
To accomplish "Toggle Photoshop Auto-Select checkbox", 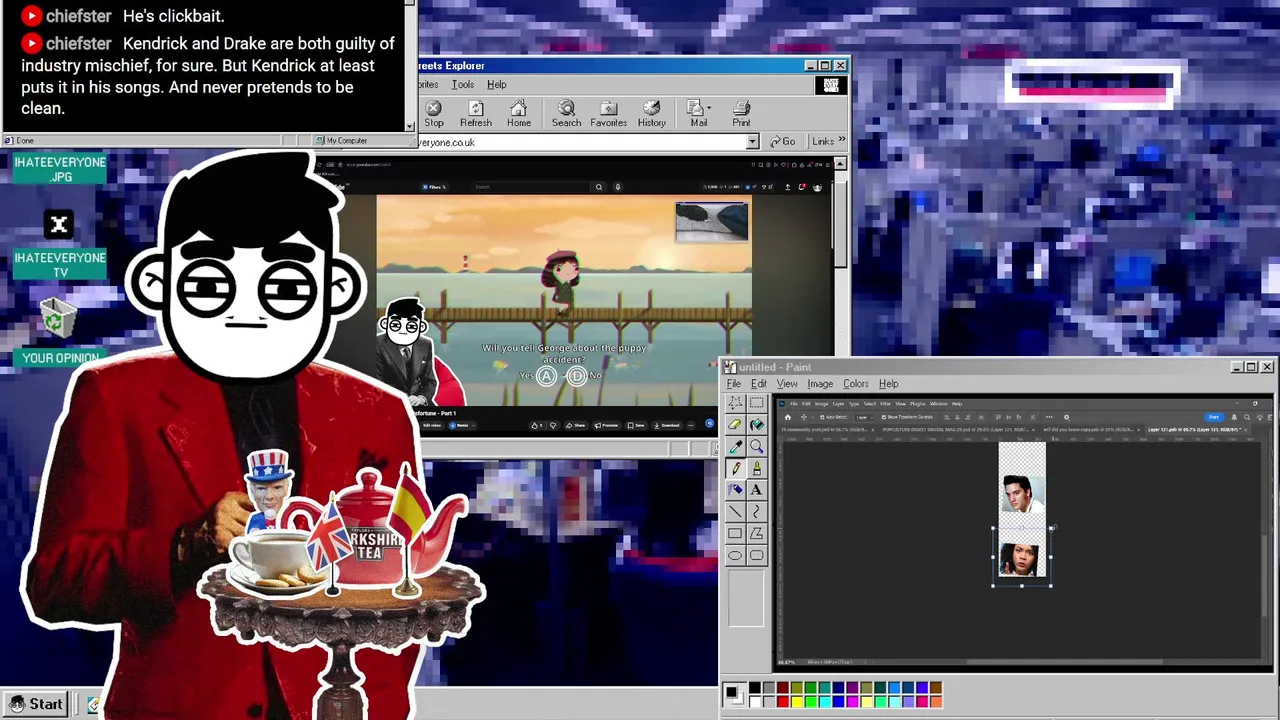I will pos(824,417).
